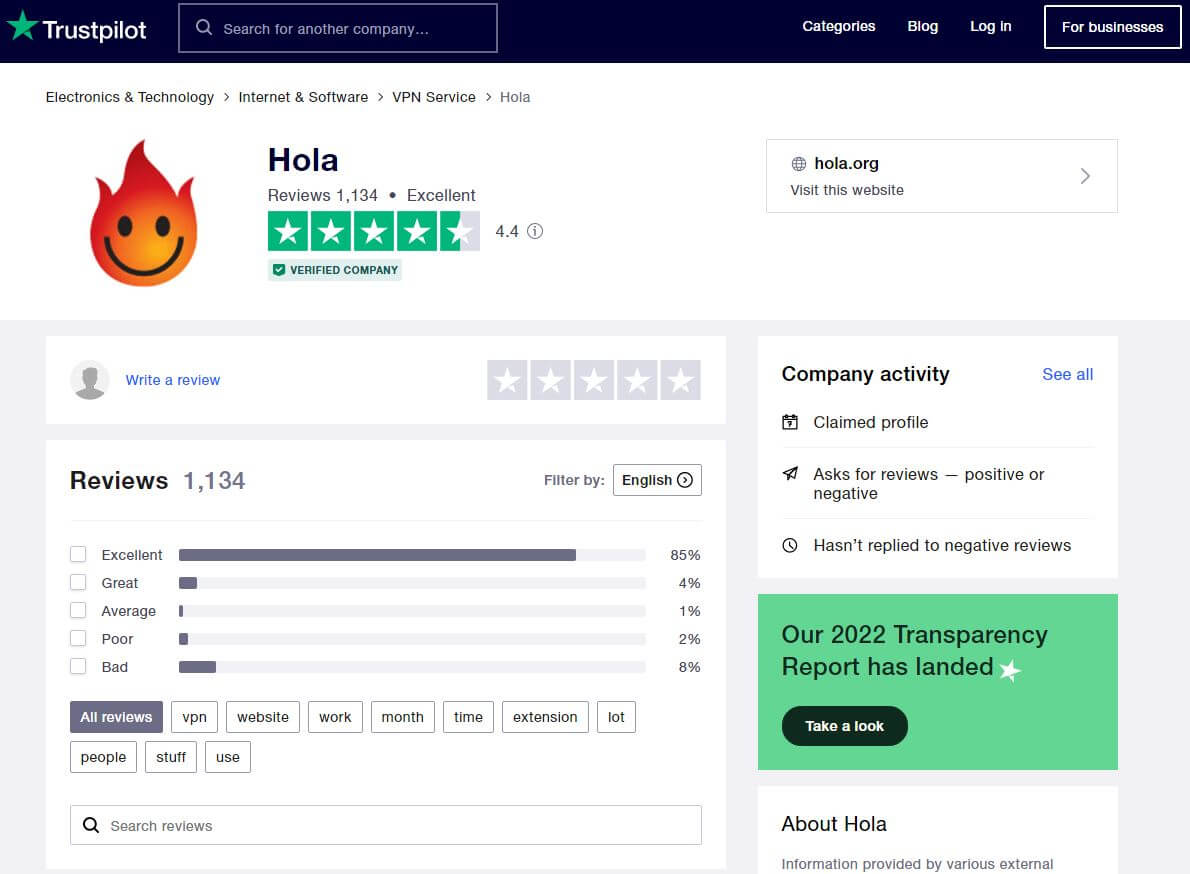Image resolution: width=1190 pixels, height=874 pixels.
Task: Click the paper plane icon beside Asks for reviews
Action: [790, 474]
